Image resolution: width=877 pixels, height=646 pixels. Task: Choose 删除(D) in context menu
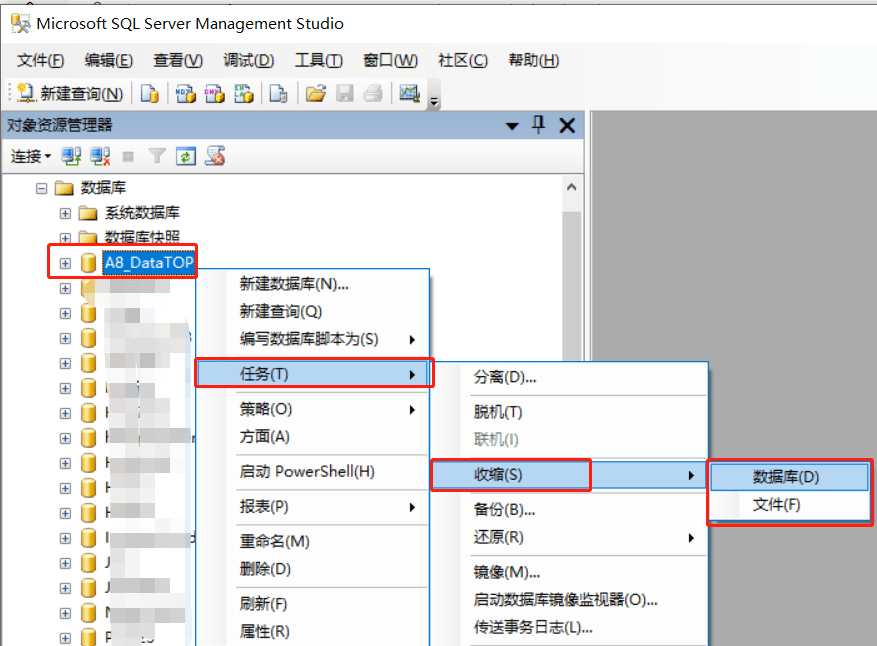(313, 569)
